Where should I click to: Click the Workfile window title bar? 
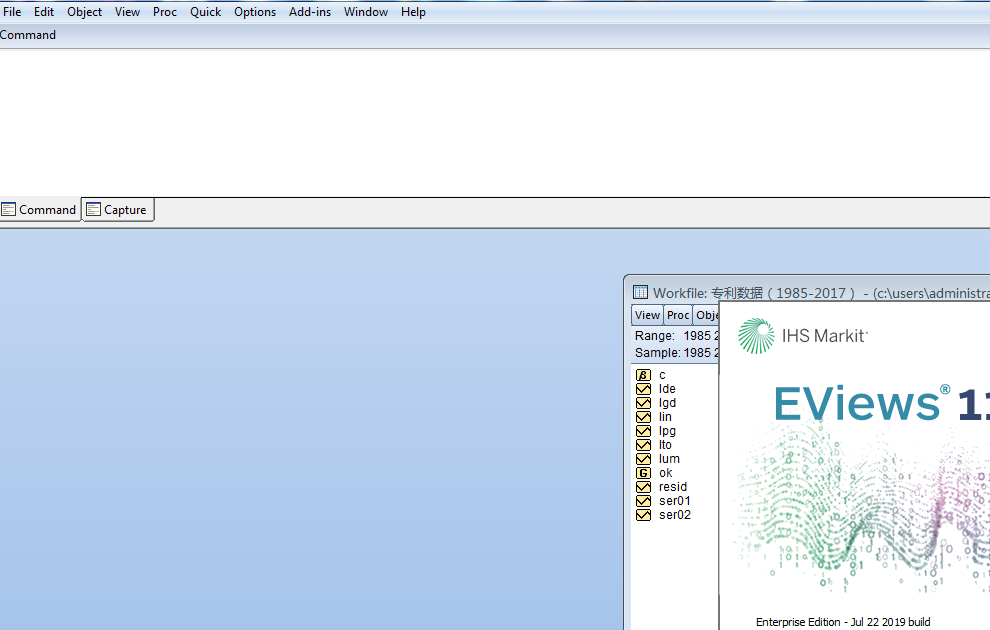(x=808, y=292)
